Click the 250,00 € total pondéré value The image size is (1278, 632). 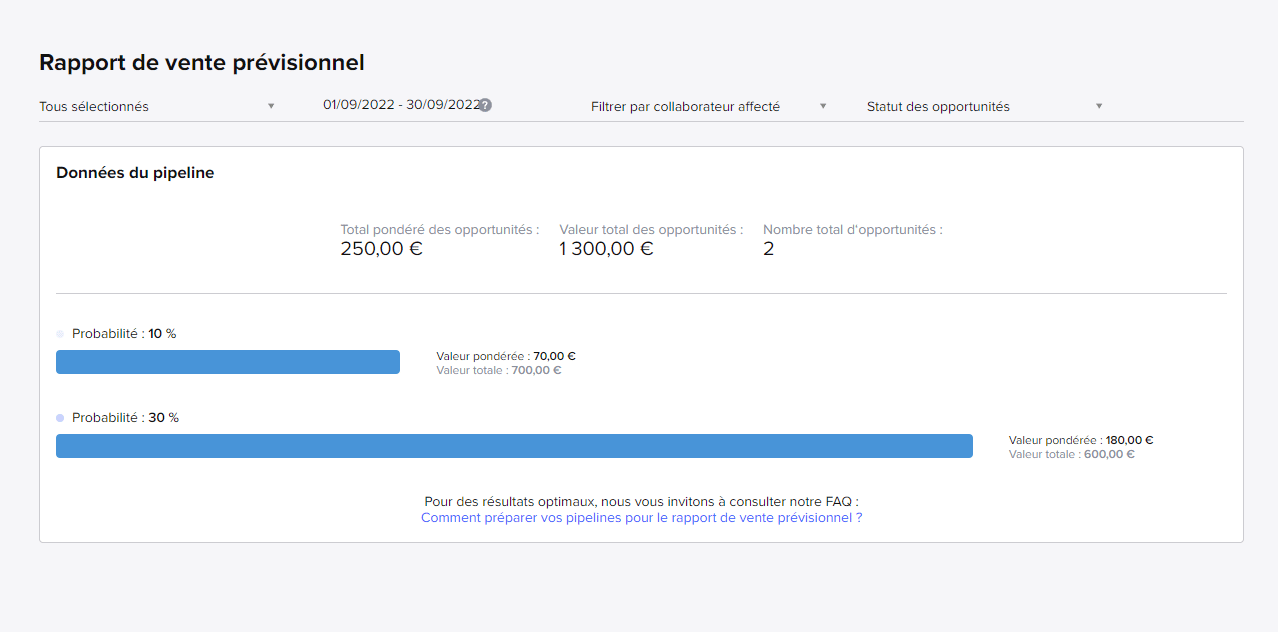[381, 249]
